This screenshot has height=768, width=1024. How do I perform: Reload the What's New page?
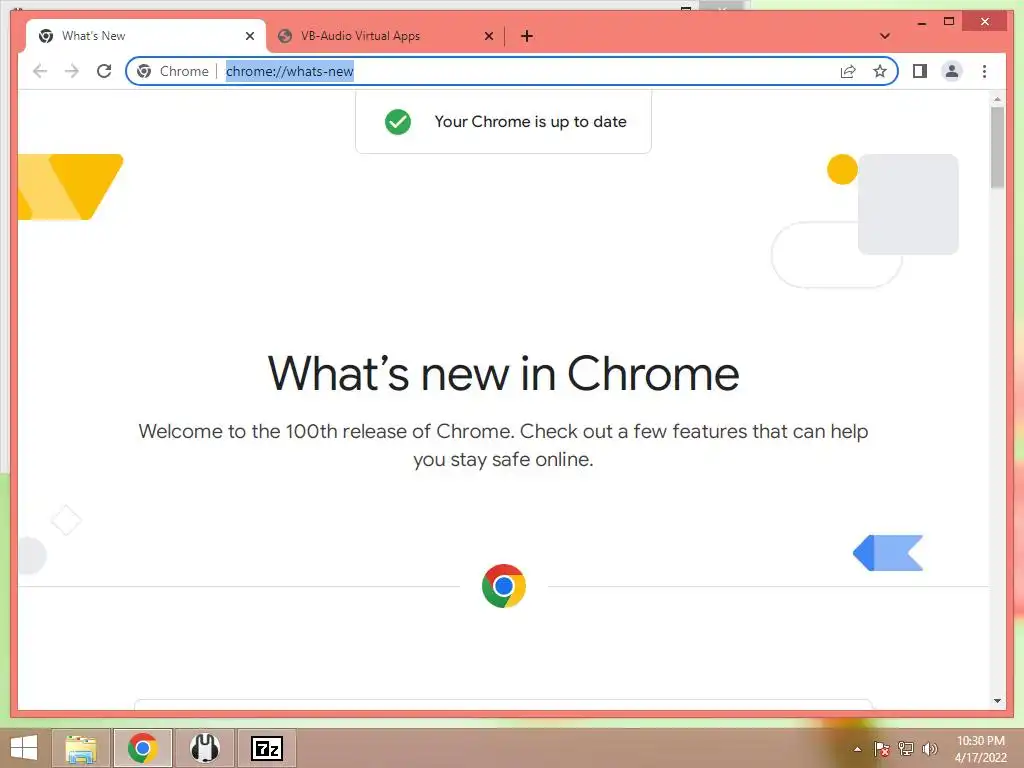pos(104,71)
